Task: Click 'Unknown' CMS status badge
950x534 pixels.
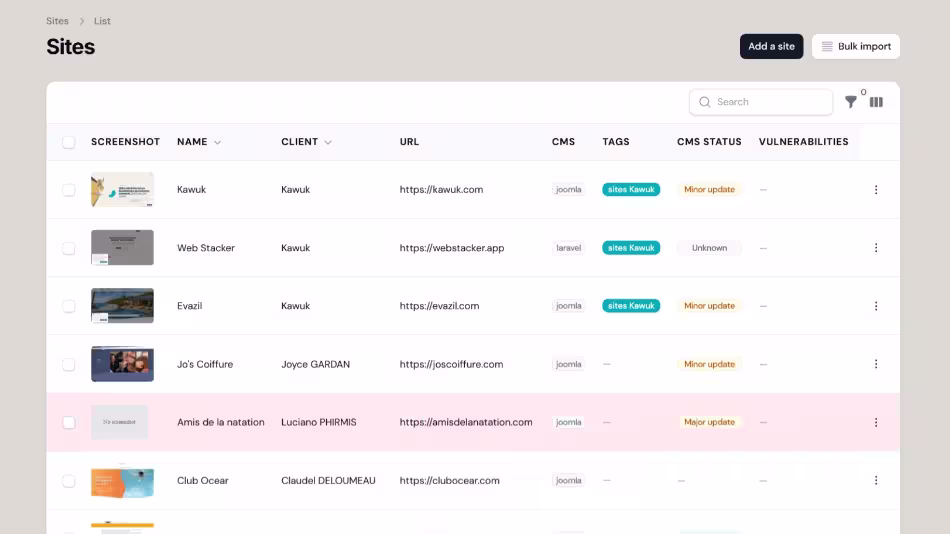Action: 709,248
